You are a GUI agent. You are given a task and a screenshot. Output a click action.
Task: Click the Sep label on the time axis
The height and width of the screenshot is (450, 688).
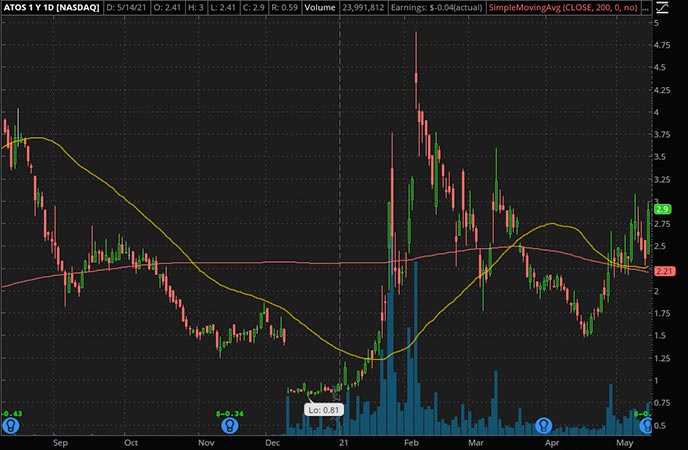click(x=60, y=443)
